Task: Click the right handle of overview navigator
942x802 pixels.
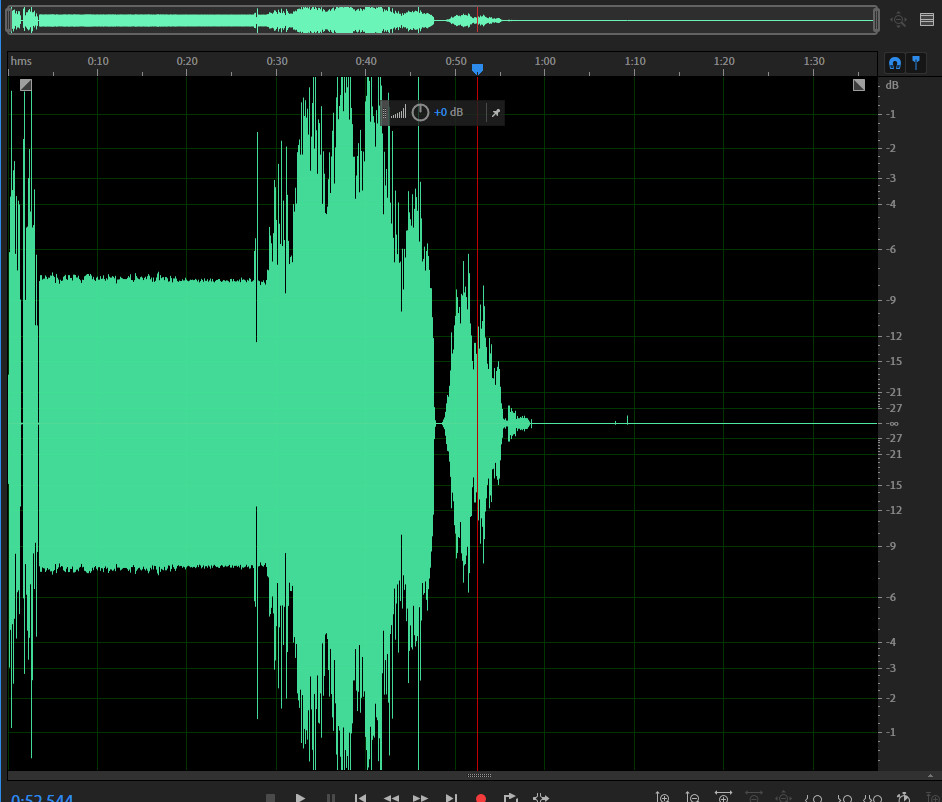Action: 877,20
